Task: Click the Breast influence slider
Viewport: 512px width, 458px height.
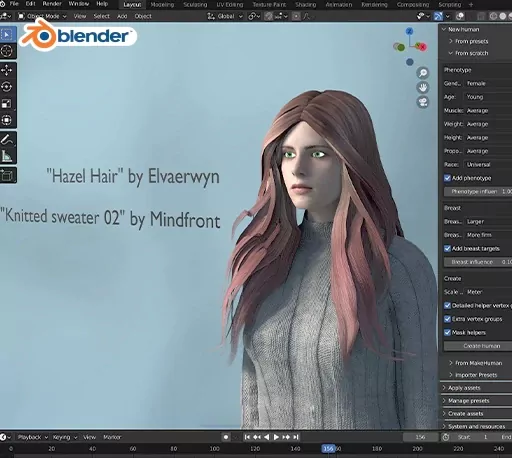Action: tap(478, 262)
